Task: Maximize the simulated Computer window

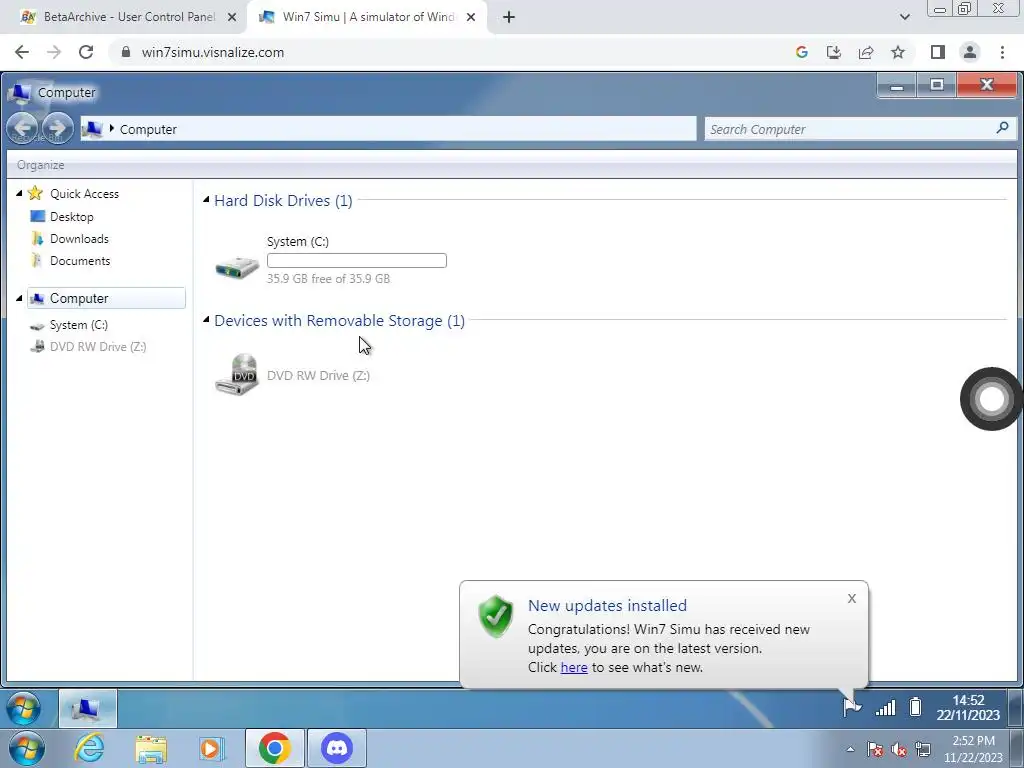Action: (x=936, y=86)
